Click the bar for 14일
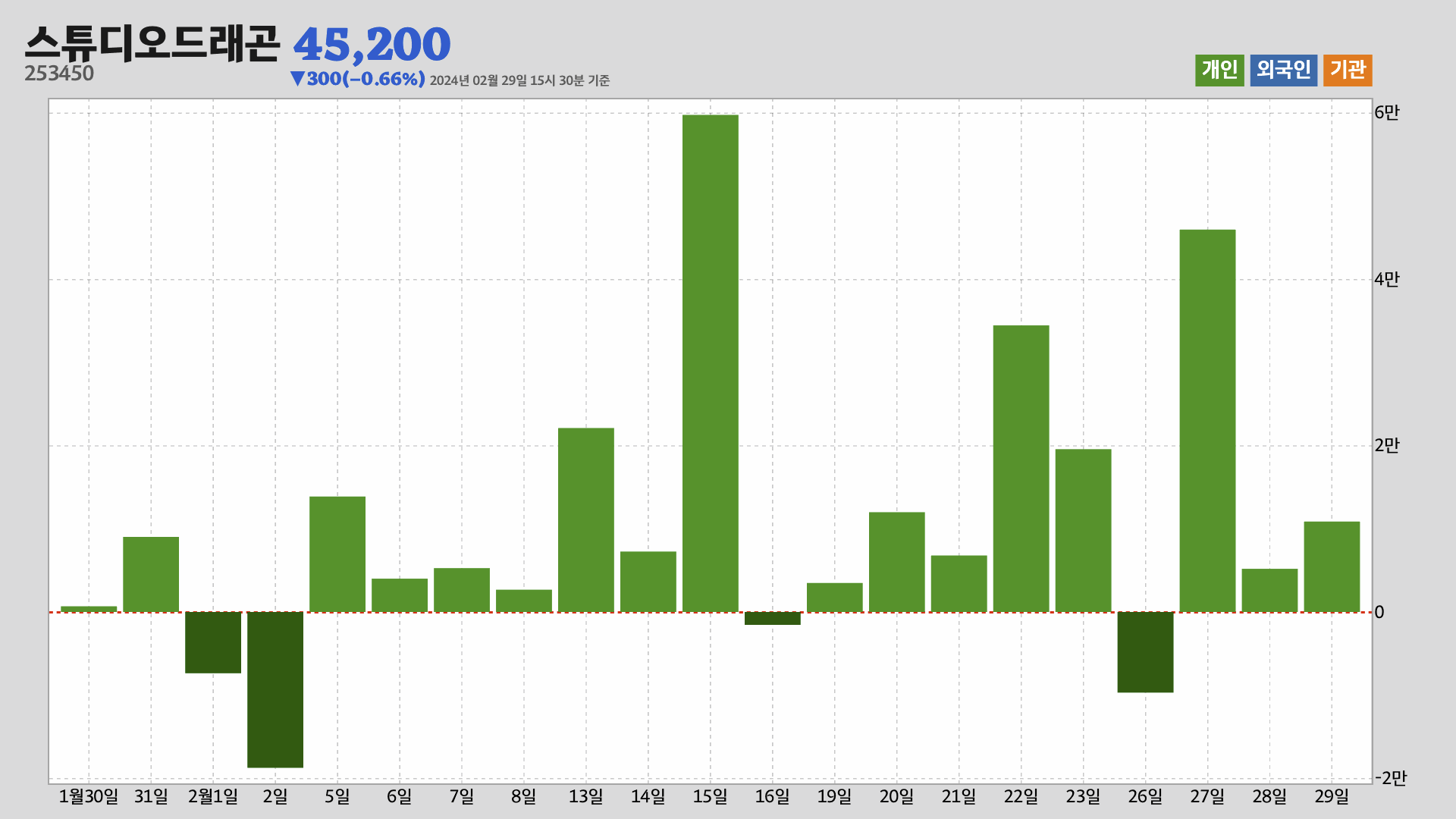1456x819 pixels. (648, 582)
